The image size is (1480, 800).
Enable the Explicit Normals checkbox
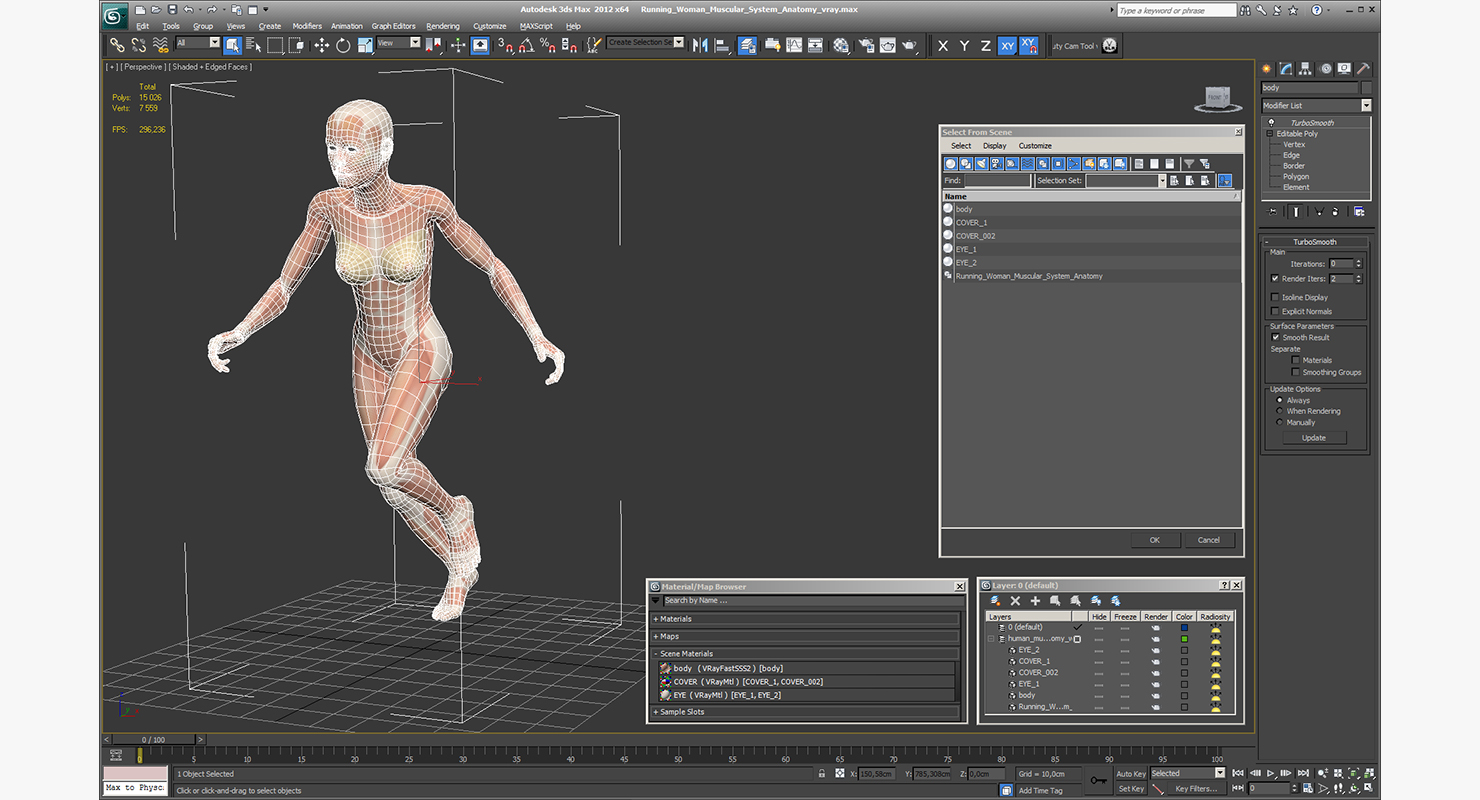click(1275, 311)
